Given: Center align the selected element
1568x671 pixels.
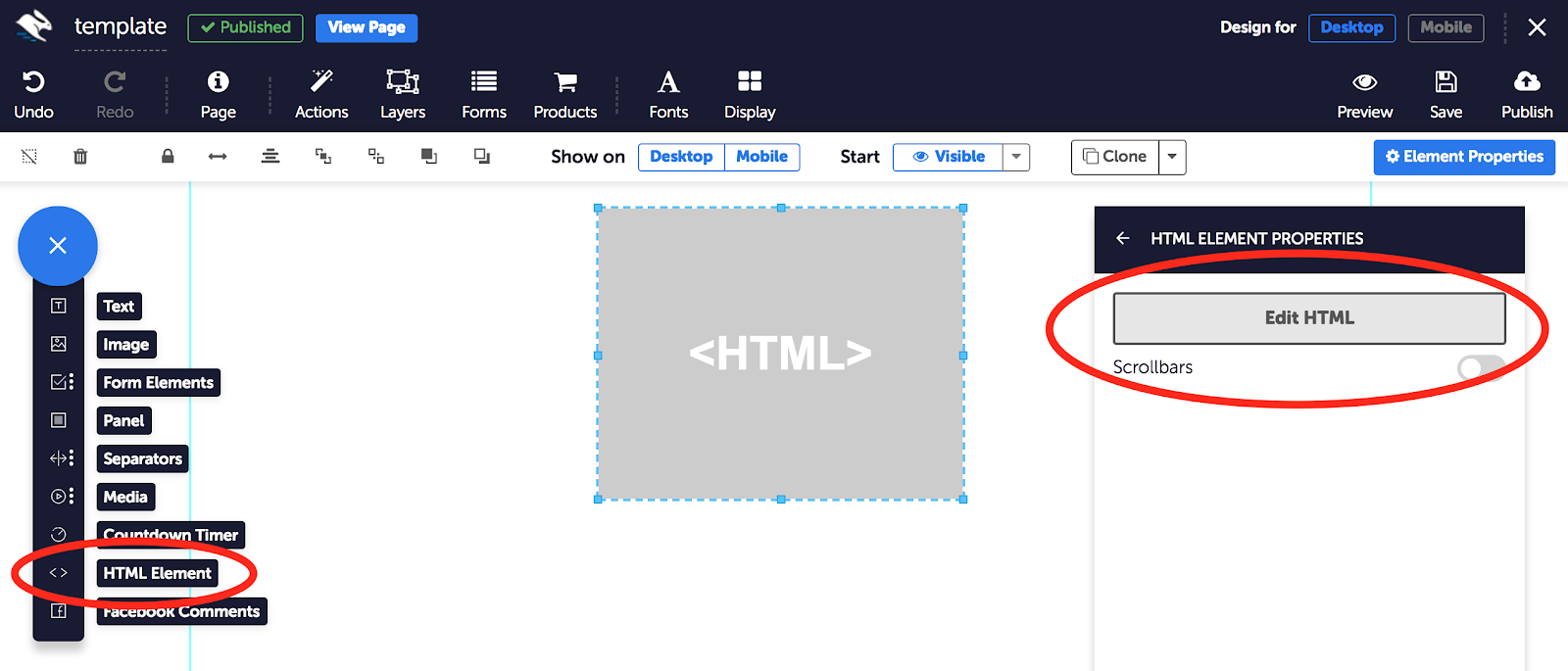Looking at the screenshot, I should 270,156.
